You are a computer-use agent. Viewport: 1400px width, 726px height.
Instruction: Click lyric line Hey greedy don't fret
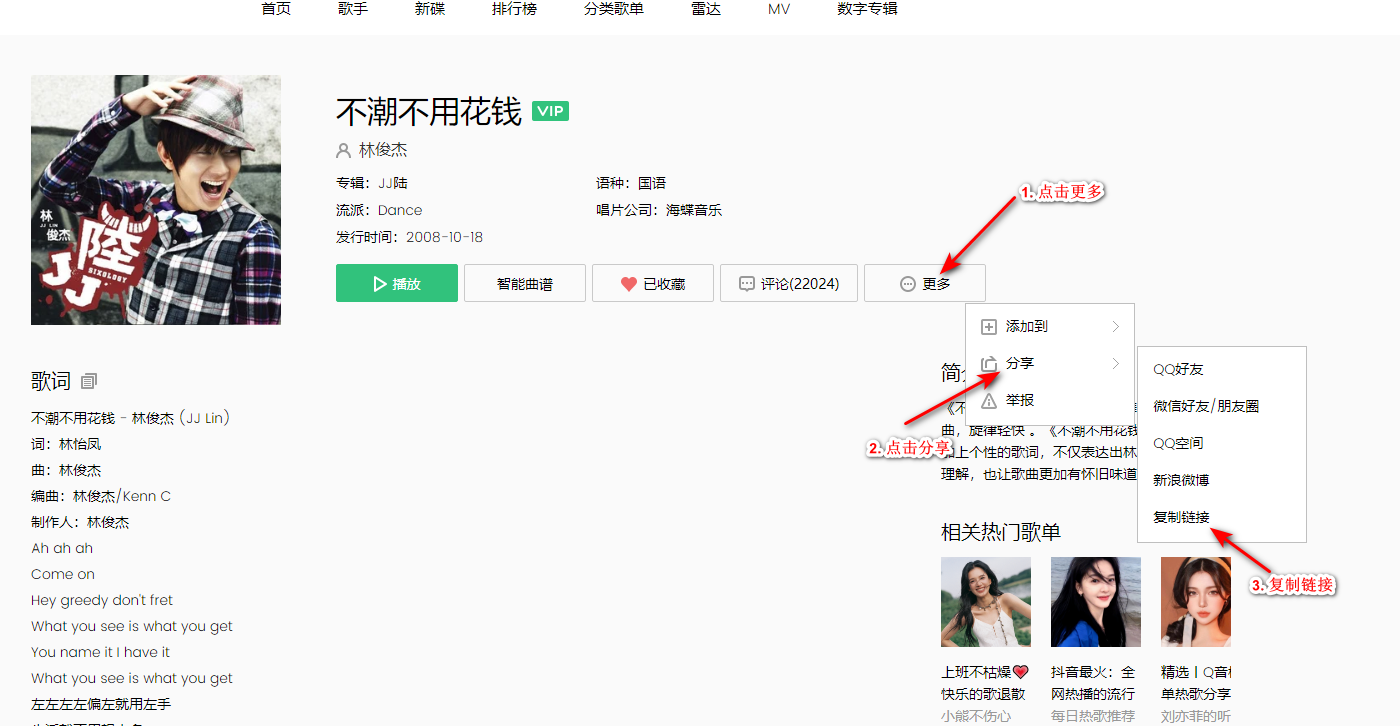point(102,600)
